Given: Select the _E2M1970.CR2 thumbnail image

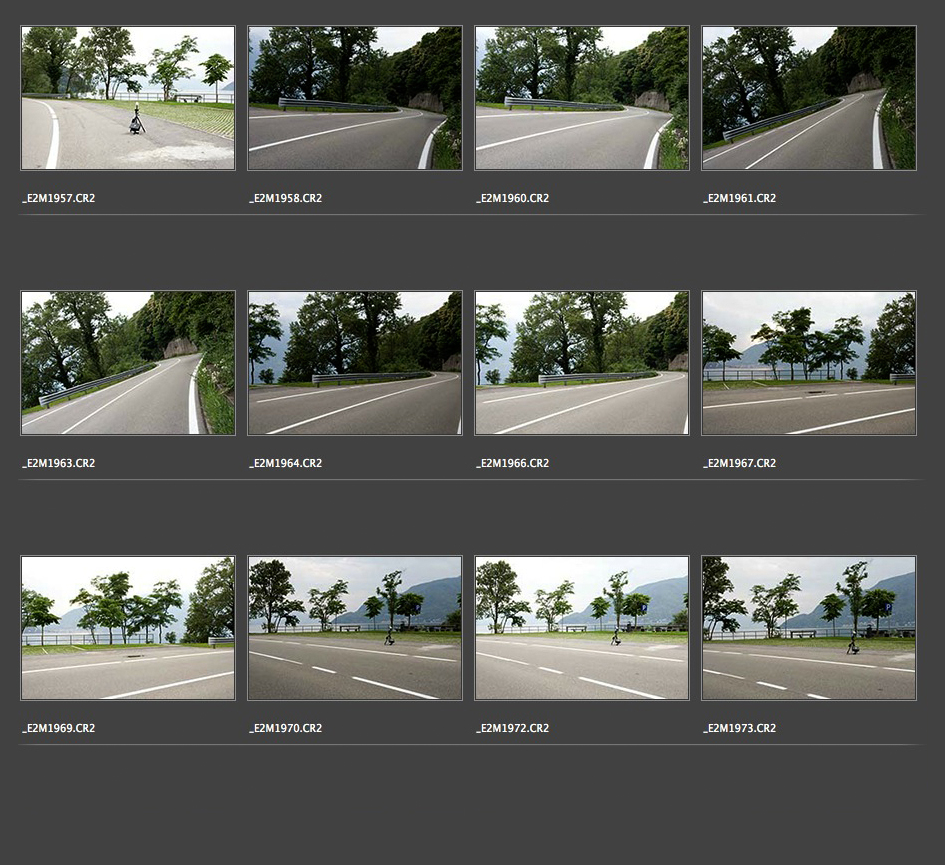Looking at the screenshot, I should (355, 628).
